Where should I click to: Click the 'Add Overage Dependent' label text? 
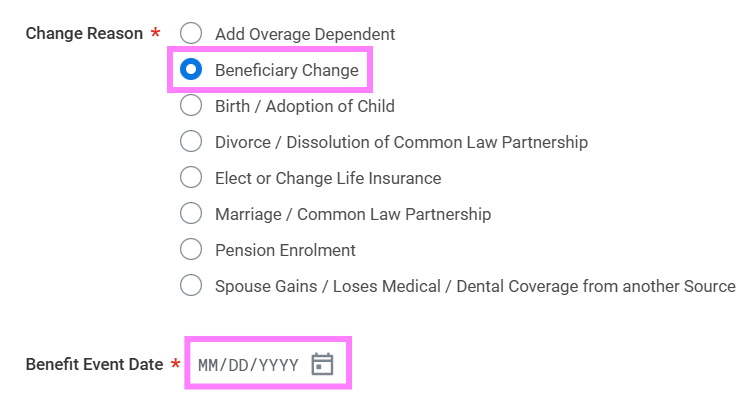[305, 34]
